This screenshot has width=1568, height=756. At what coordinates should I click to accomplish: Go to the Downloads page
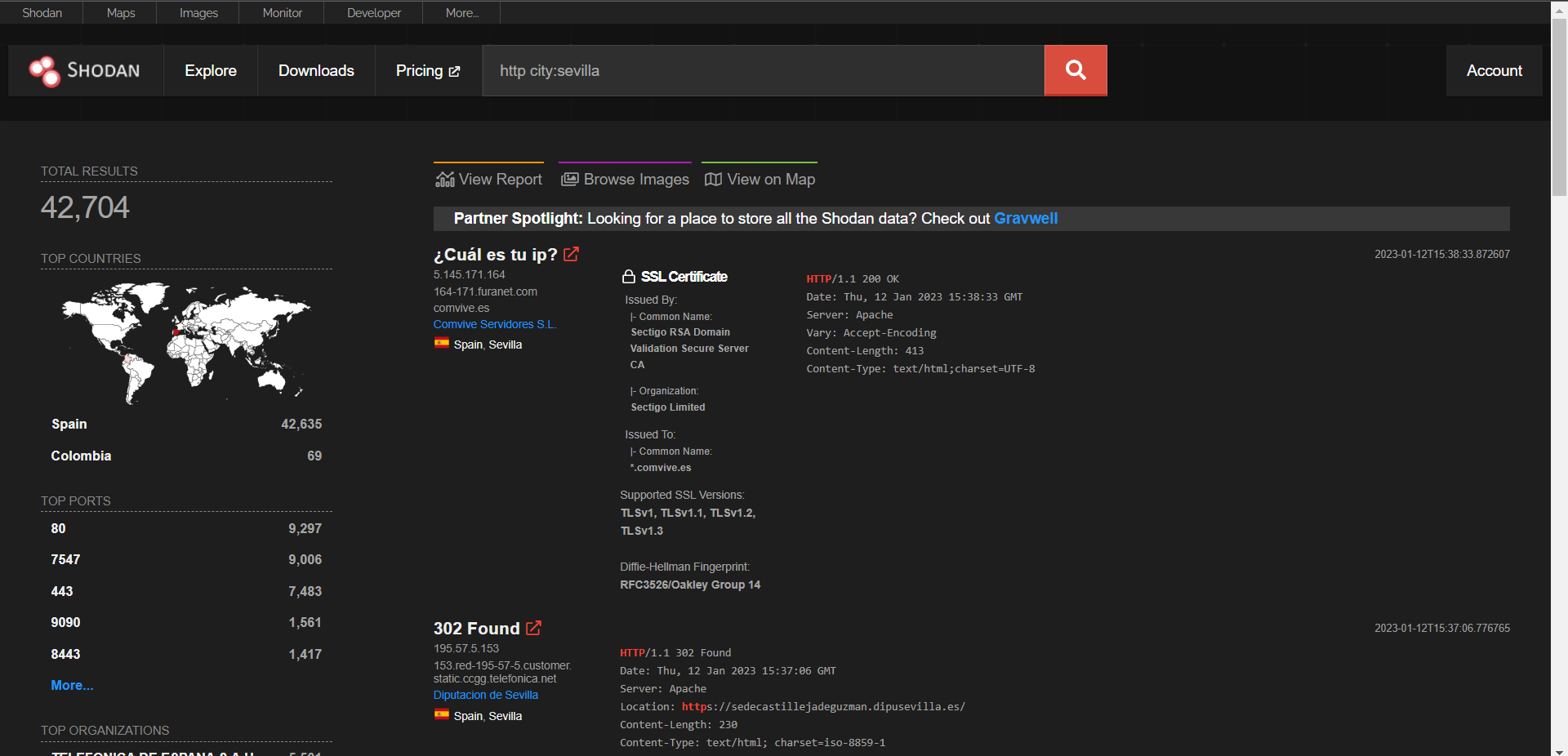pos(316,71)
